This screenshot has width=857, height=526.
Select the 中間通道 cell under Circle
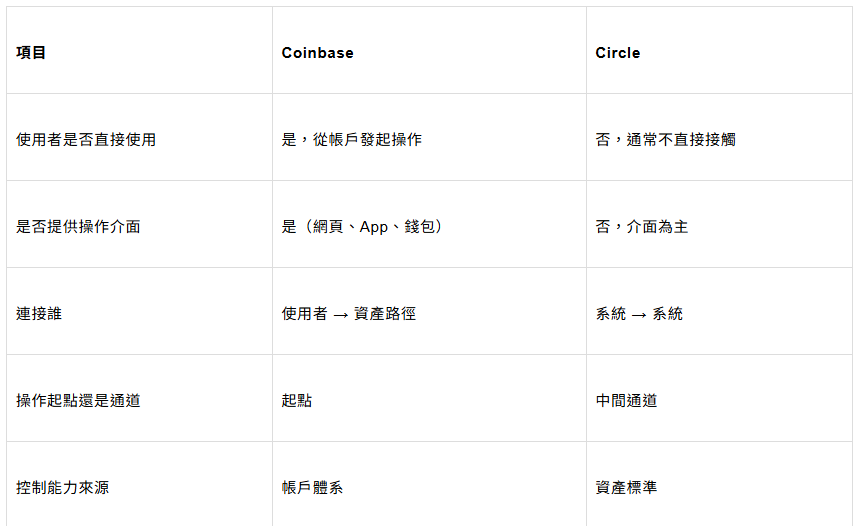[x=626, y=401]
